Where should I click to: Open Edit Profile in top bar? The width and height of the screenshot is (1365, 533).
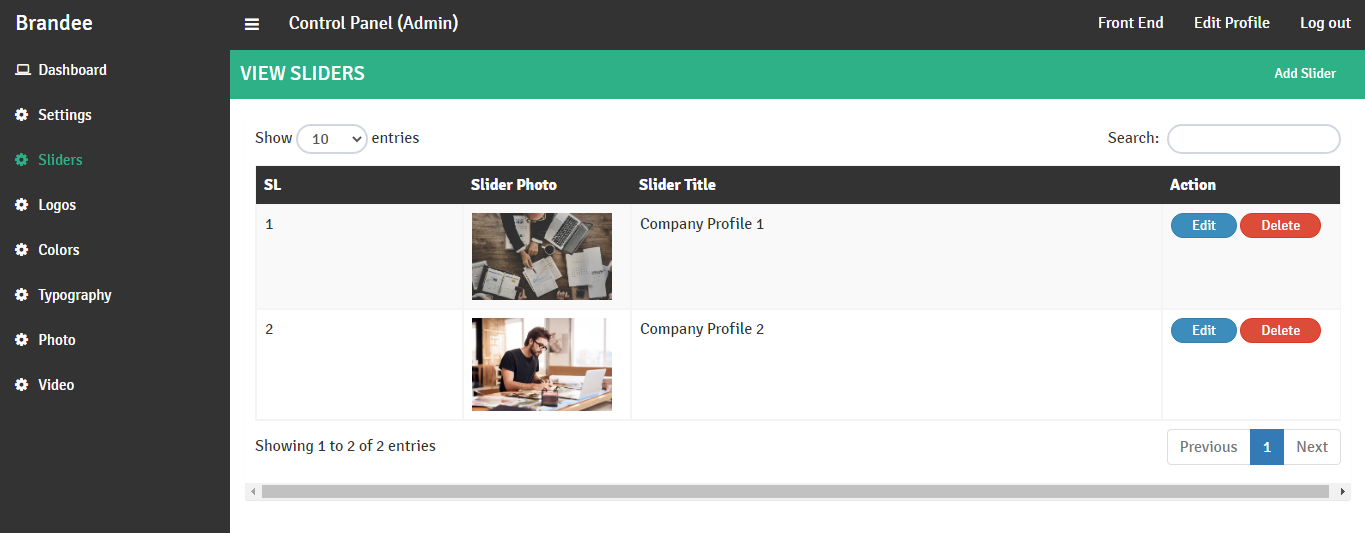1231,23
